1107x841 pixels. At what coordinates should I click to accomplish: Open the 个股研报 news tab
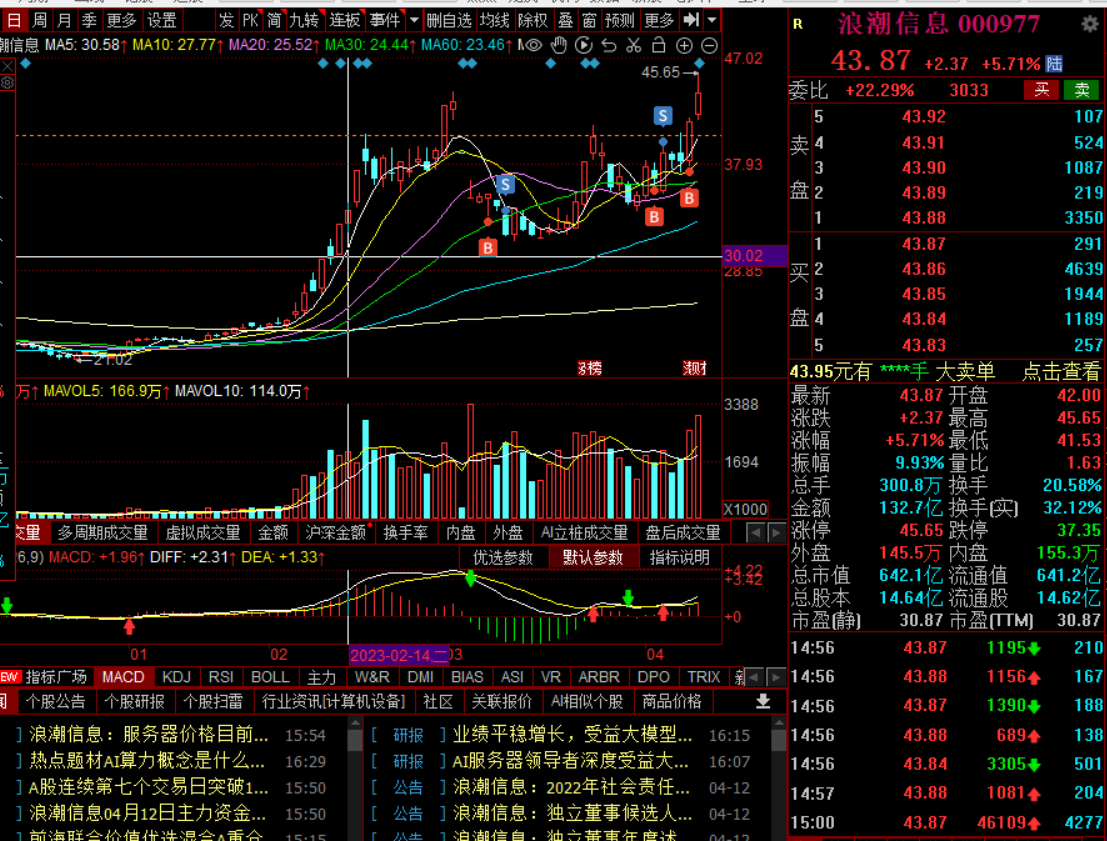(x=135, y=702)
